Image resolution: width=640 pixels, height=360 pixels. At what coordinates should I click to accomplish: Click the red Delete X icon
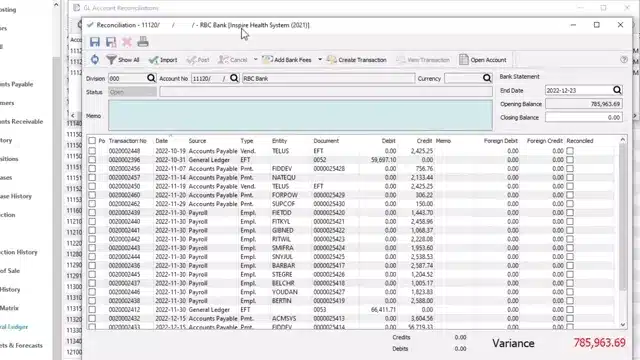(127, 42)
